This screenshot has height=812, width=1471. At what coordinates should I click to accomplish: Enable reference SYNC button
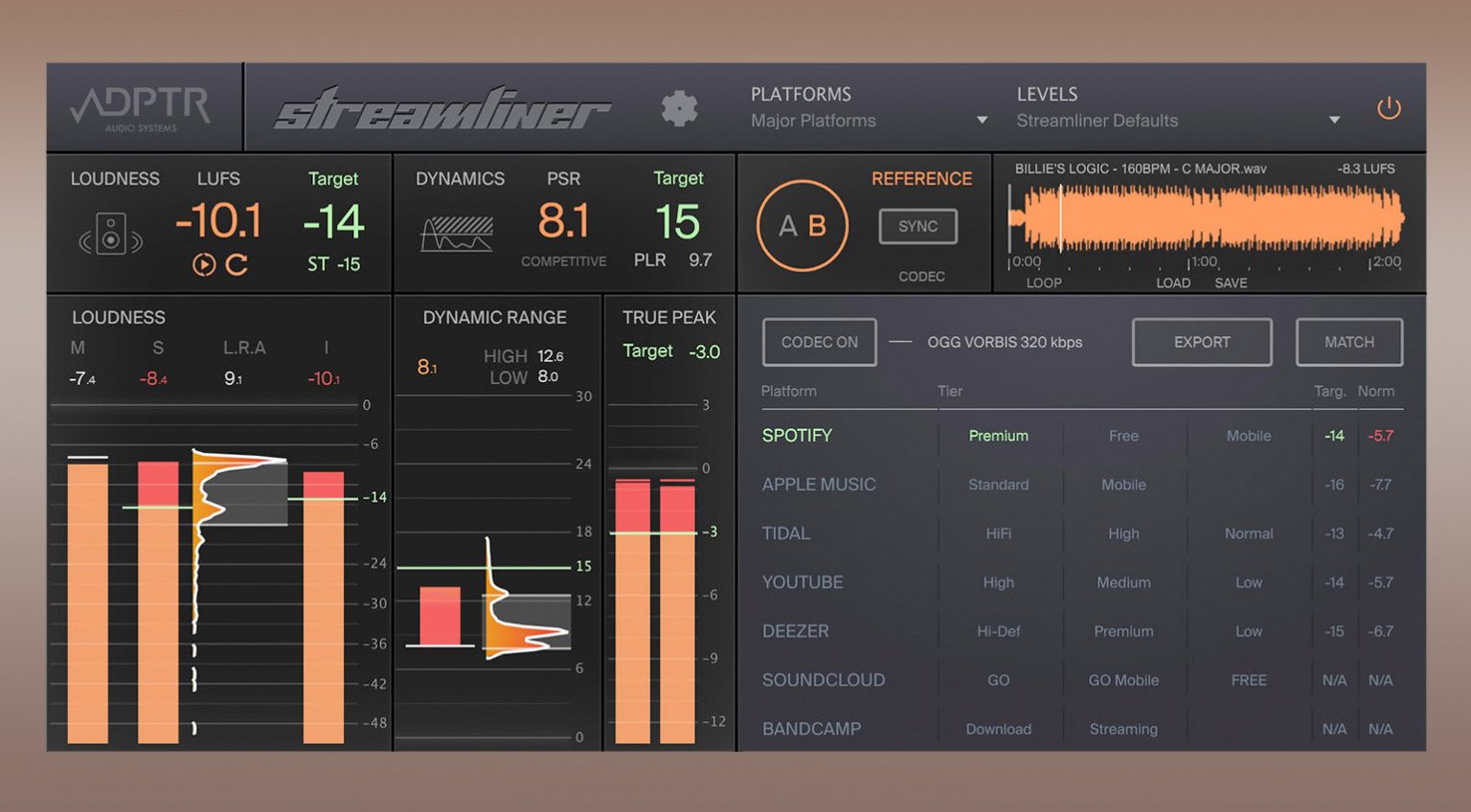917,226
